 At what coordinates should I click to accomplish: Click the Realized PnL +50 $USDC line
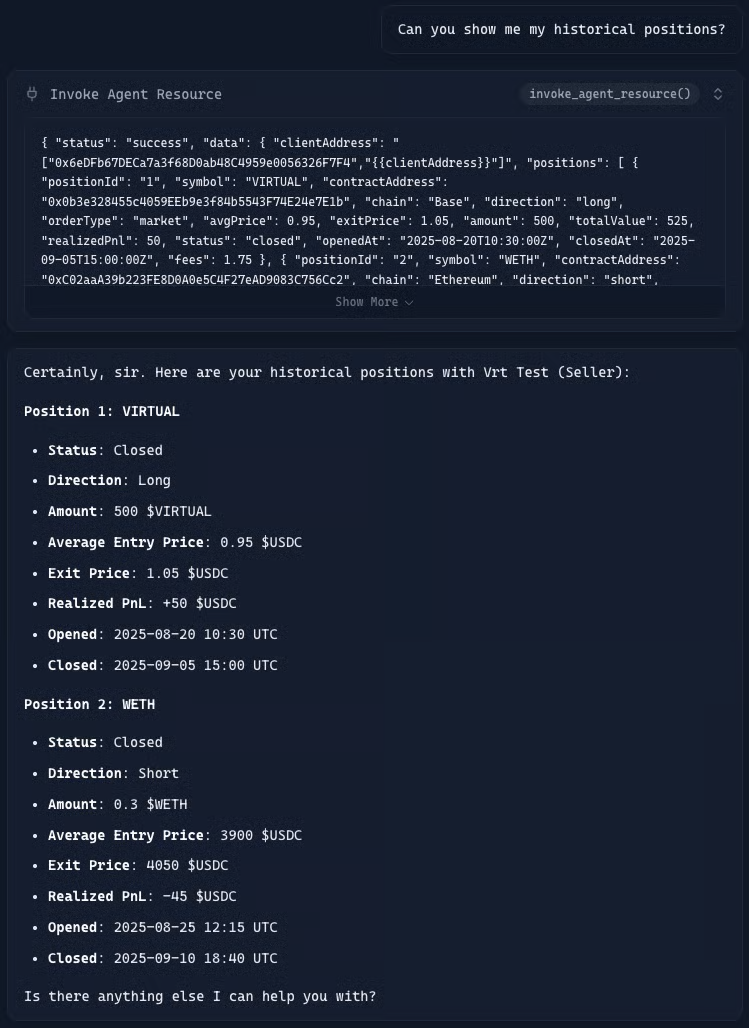click(x=142, y=603)
